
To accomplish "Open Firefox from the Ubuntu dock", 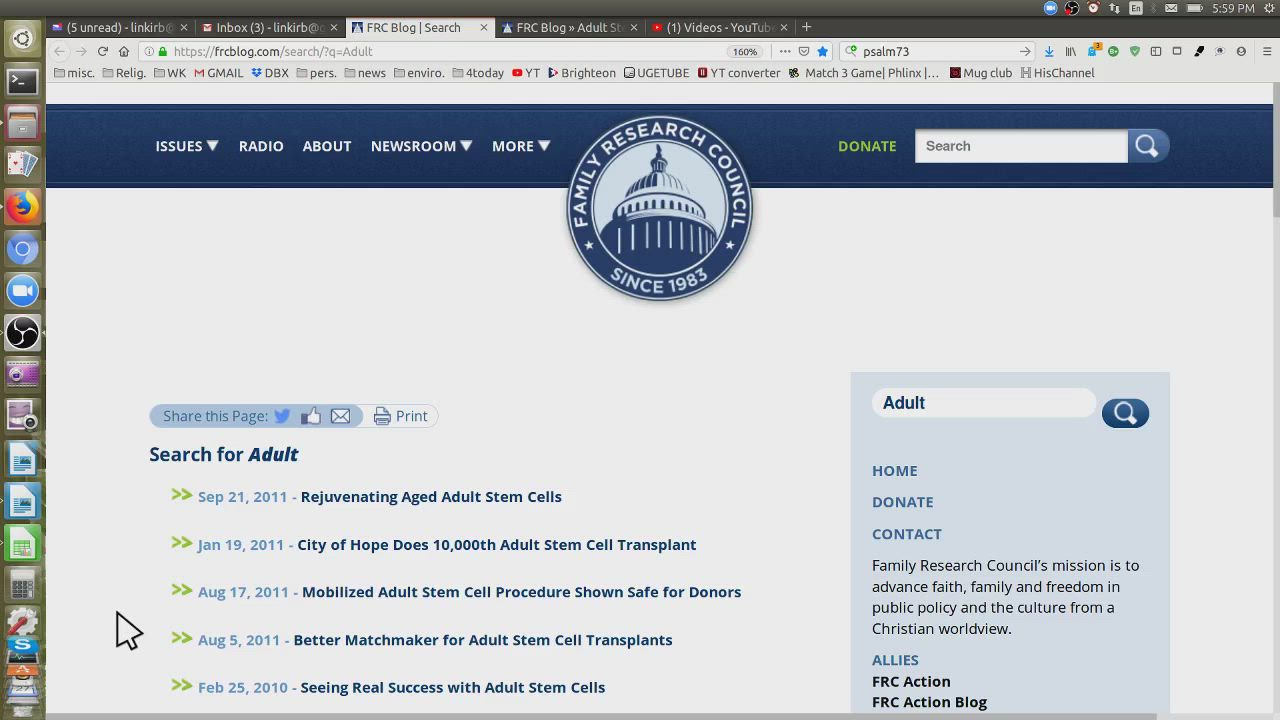I will (x=22, y=207).
